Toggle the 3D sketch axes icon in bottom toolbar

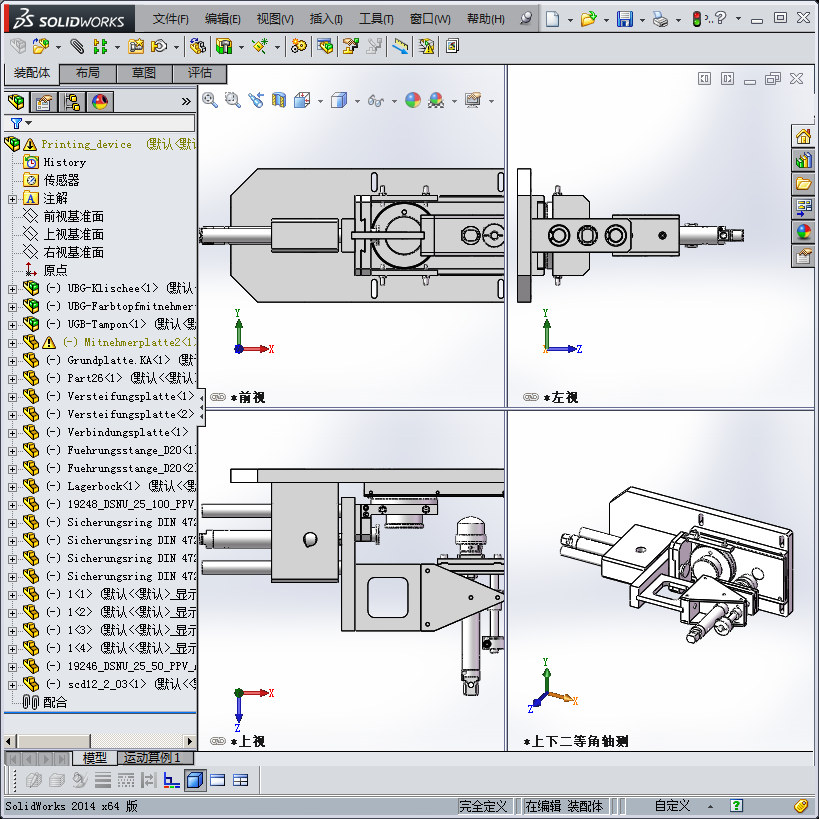[x=171, y=780]
